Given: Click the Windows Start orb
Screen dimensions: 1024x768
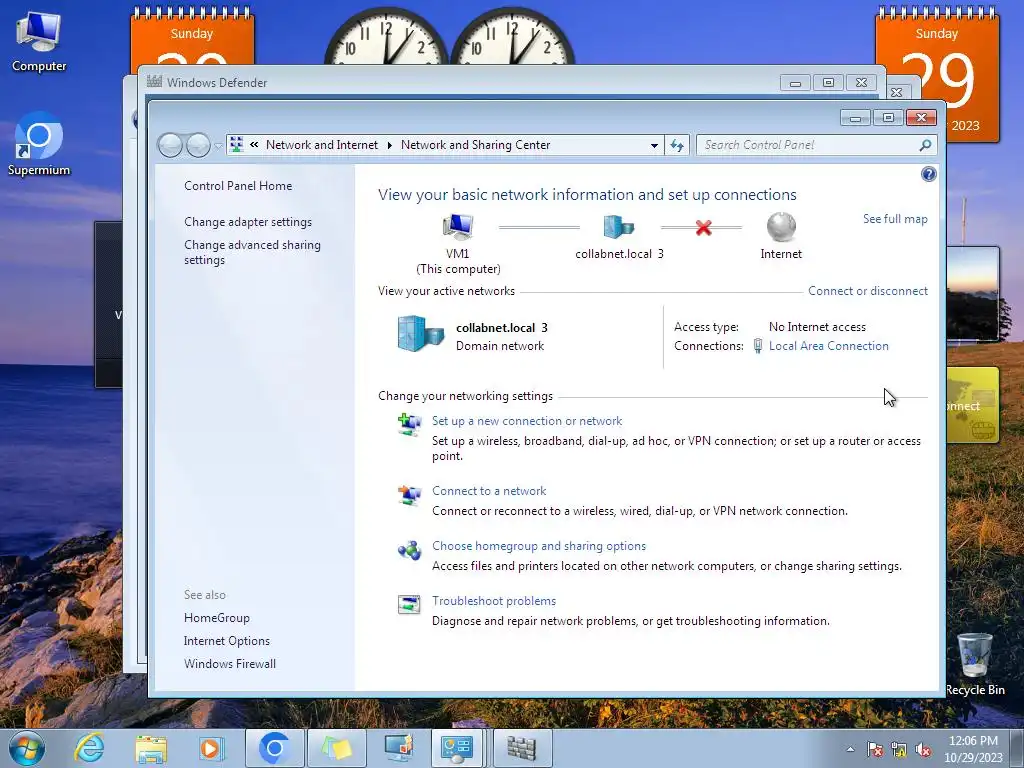Looking at the screenshot, I should coord(27,748).
